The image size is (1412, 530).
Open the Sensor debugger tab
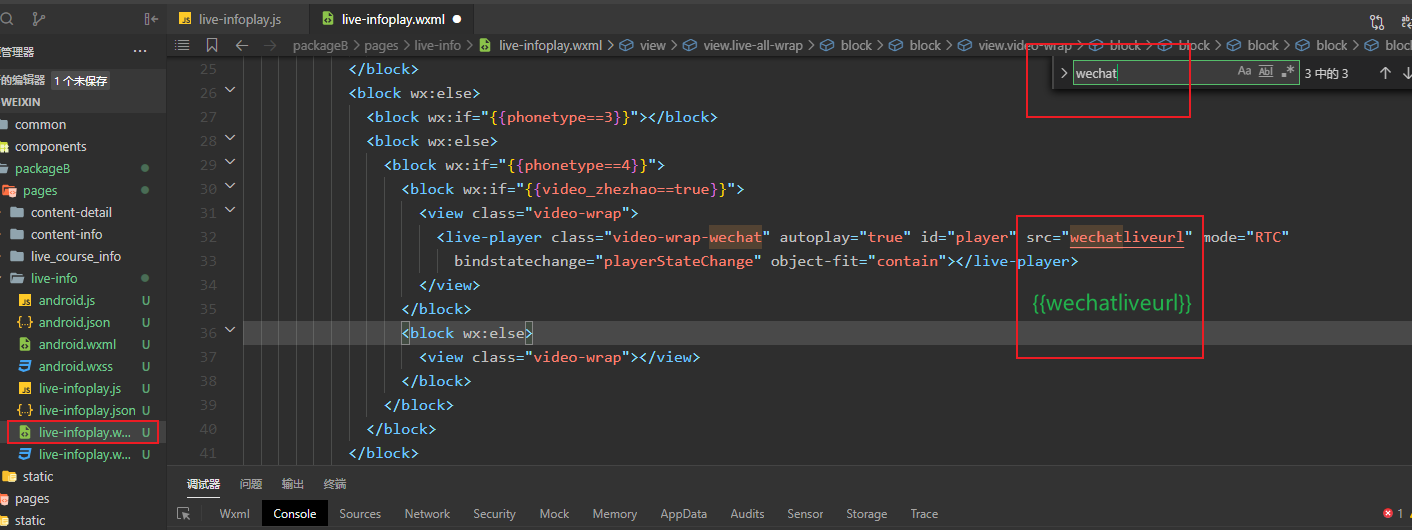pos(806,514)
